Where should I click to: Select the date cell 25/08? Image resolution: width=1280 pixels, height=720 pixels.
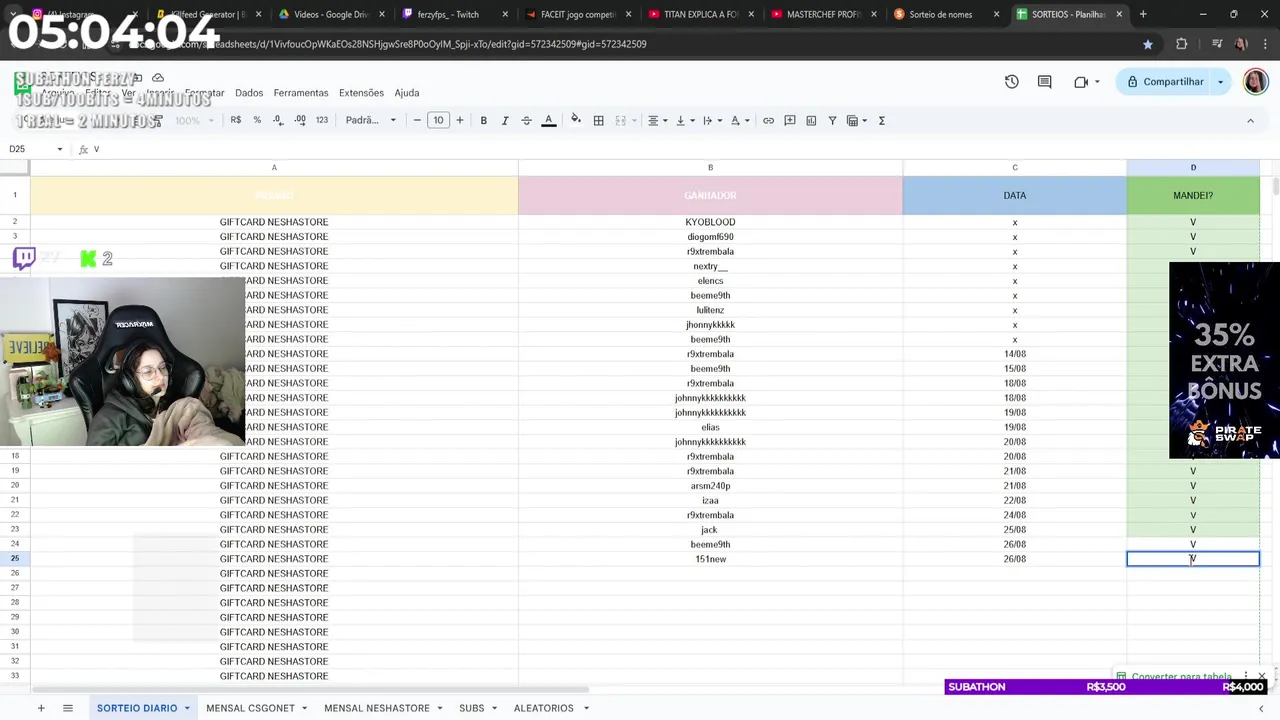coord(1014,530)
